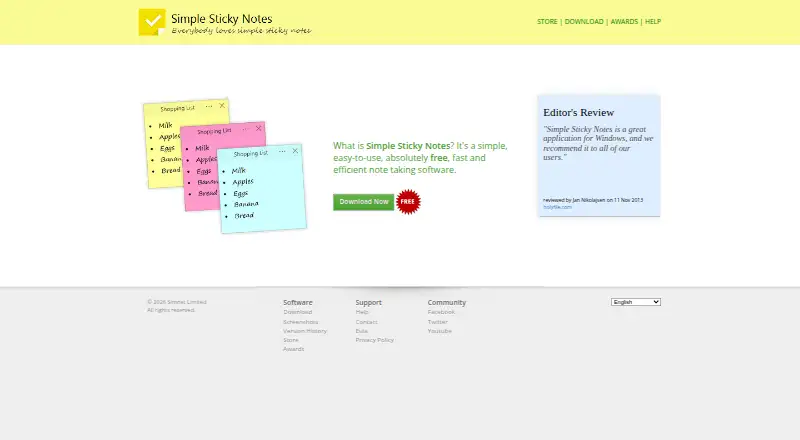Open the Contact link in footer
800x440 pixels.
pyautogui.click(x=366, y=322)
